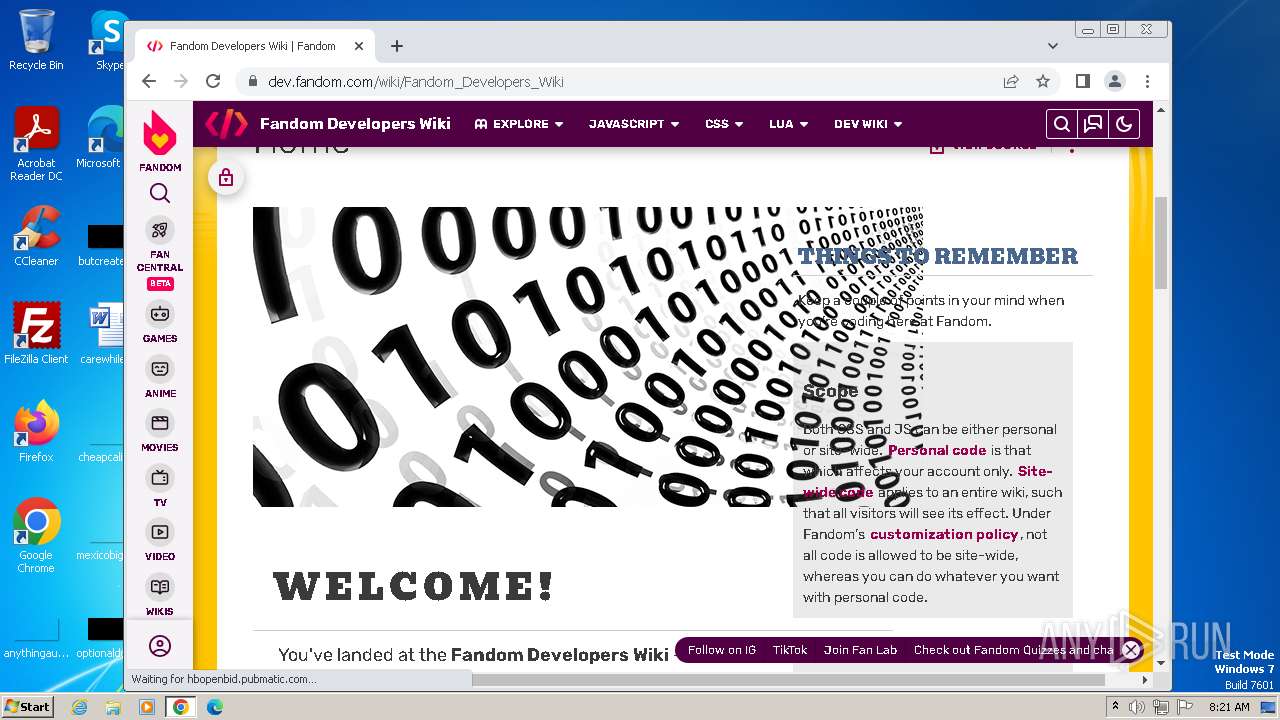Click THINGS TO REMEMBER heading
The height and width of the screenshot is (720, 1280).
click(938, 256)
